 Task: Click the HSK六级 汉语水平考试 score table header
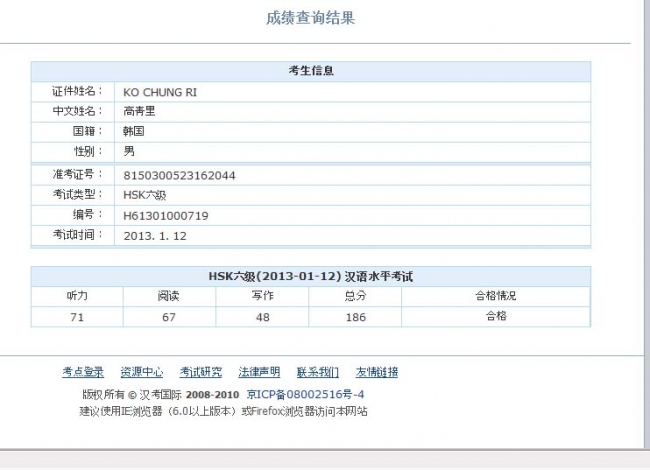click(x=311, y=276)
